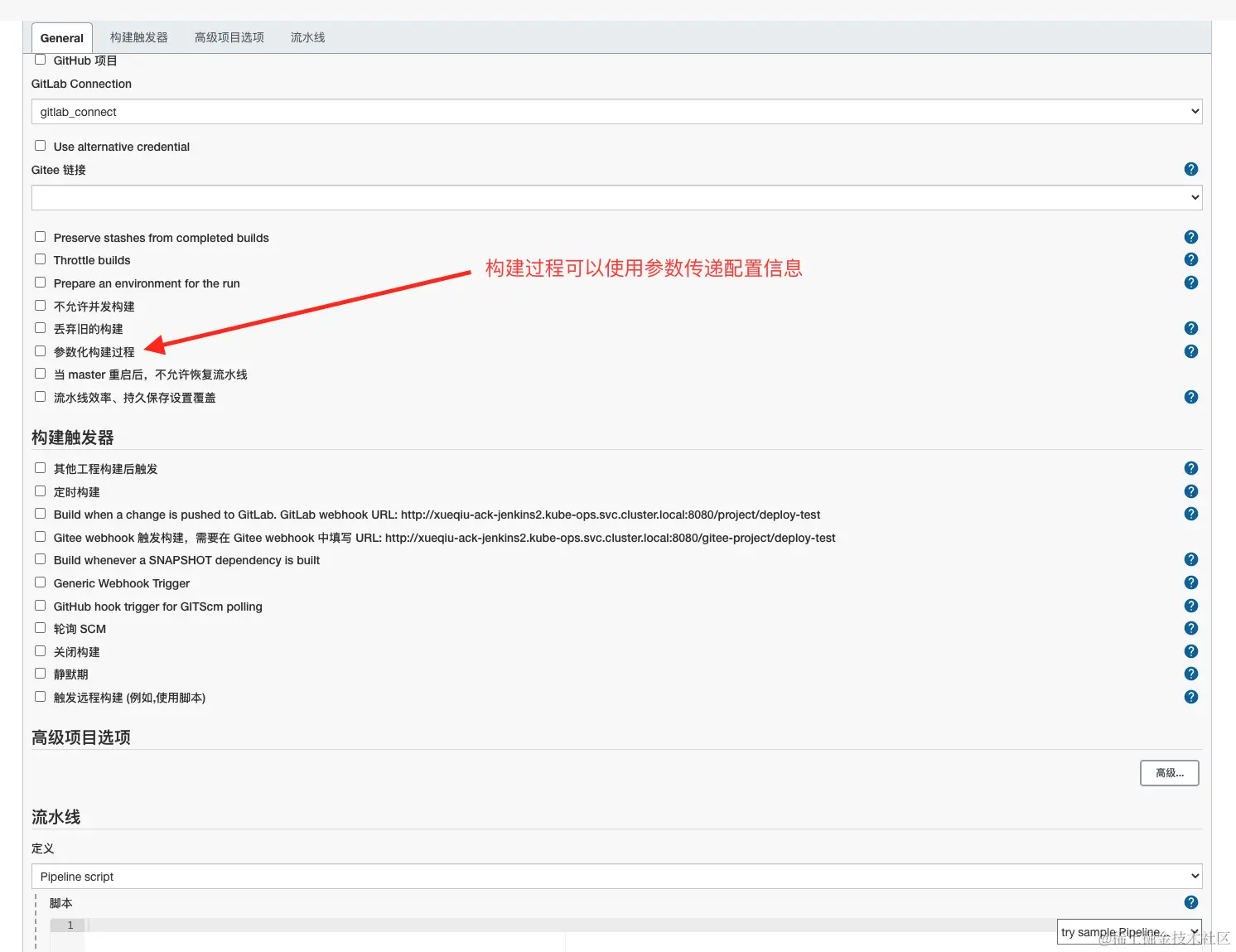Image resolution: width=1236 pixels, height=952 pixels.
Task: Check Use alternative credential
Action: click(x=40, y=146)
